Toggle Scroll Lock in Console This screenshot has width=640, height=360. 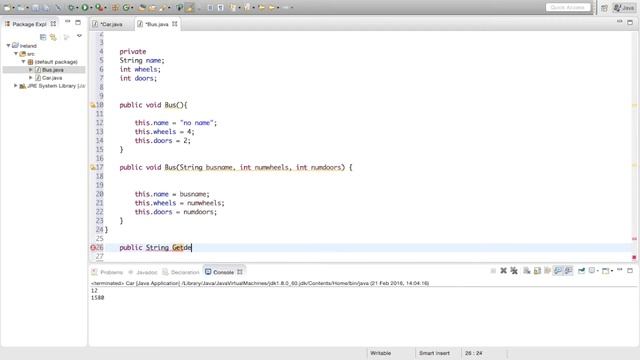537,271
